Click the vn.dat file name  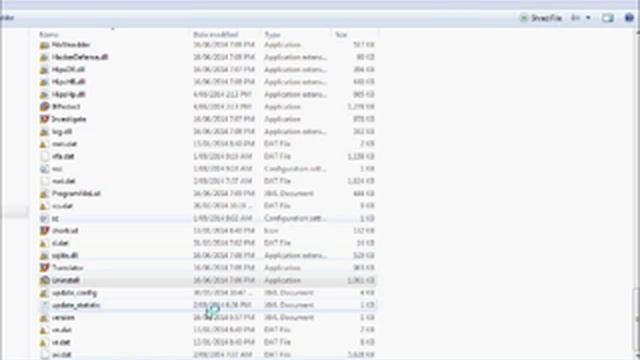click(62, 330)
